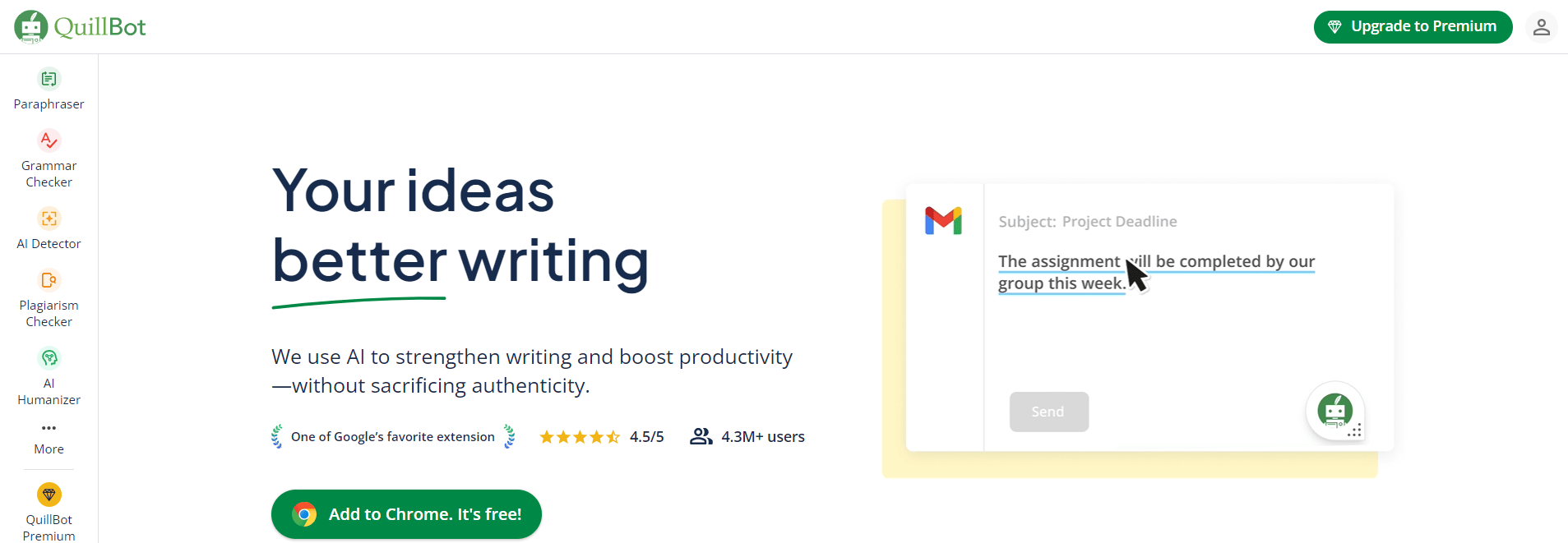The height and width of the screenshot is (543, 1568).
Task: Select the AI Detector icon
Action: (49, 219)
